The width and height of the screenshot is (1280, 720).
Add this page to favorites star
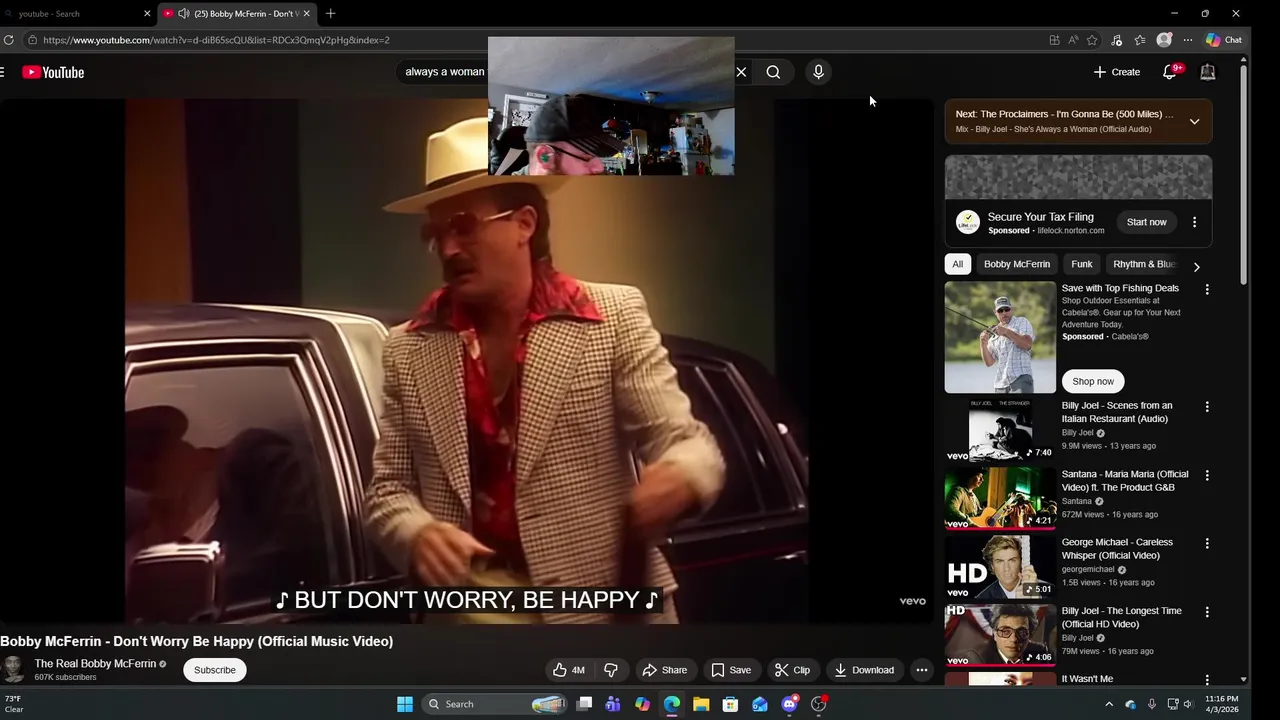pos(1092,40)
